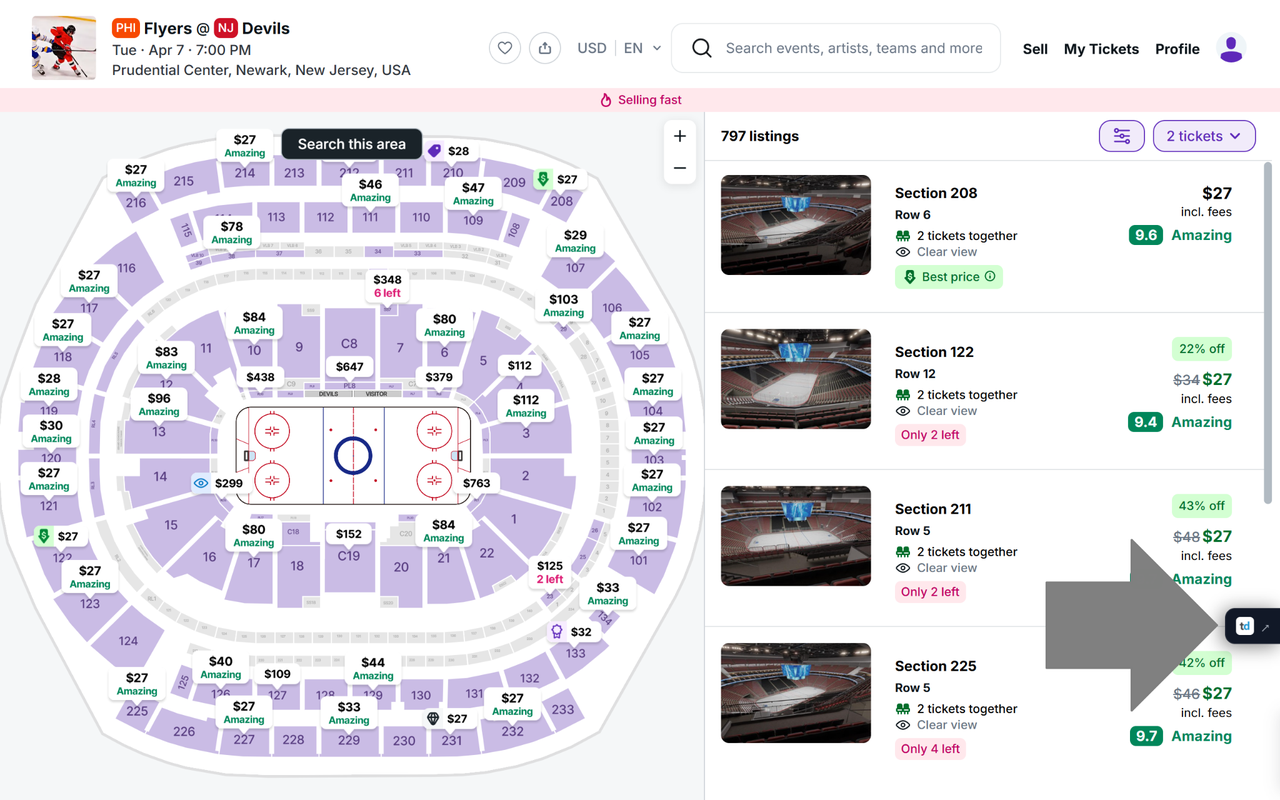The width and height of the screenshot is (1280, 800).
Task: Click the share event icon
Action: [x=545, y=48]
